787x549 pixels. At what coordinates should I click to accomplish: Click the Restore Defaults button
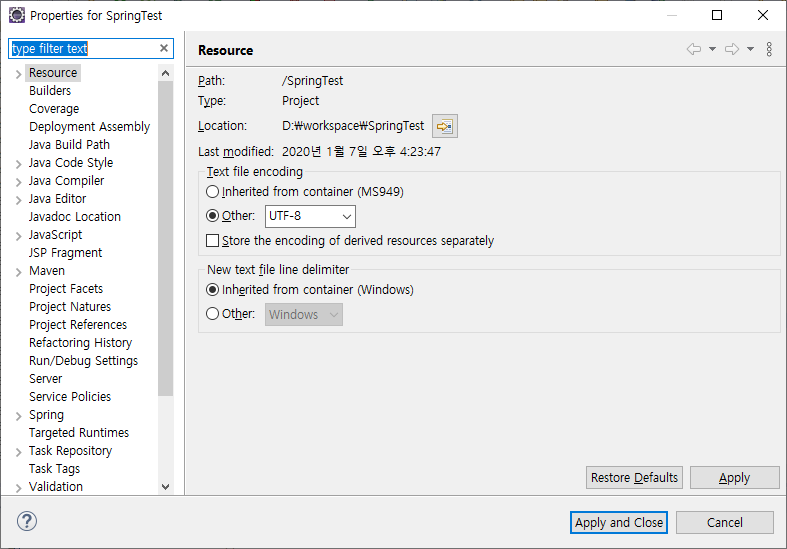click(634, 478)
